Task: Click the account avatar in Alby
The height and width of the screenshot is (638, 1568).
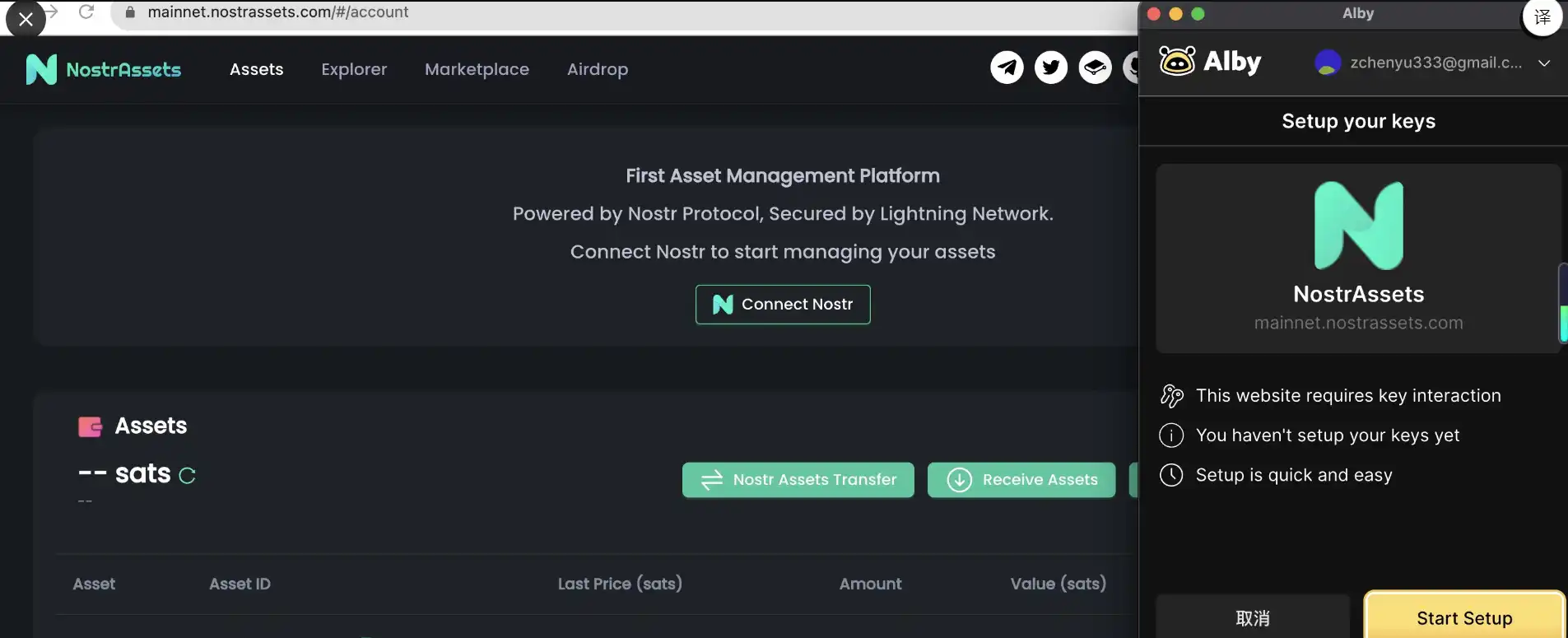Action: 1327,63
